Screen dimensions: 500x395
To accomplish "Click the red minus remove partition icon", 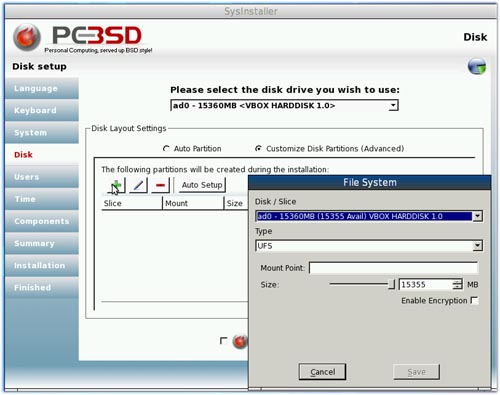I will click(160, 185).
